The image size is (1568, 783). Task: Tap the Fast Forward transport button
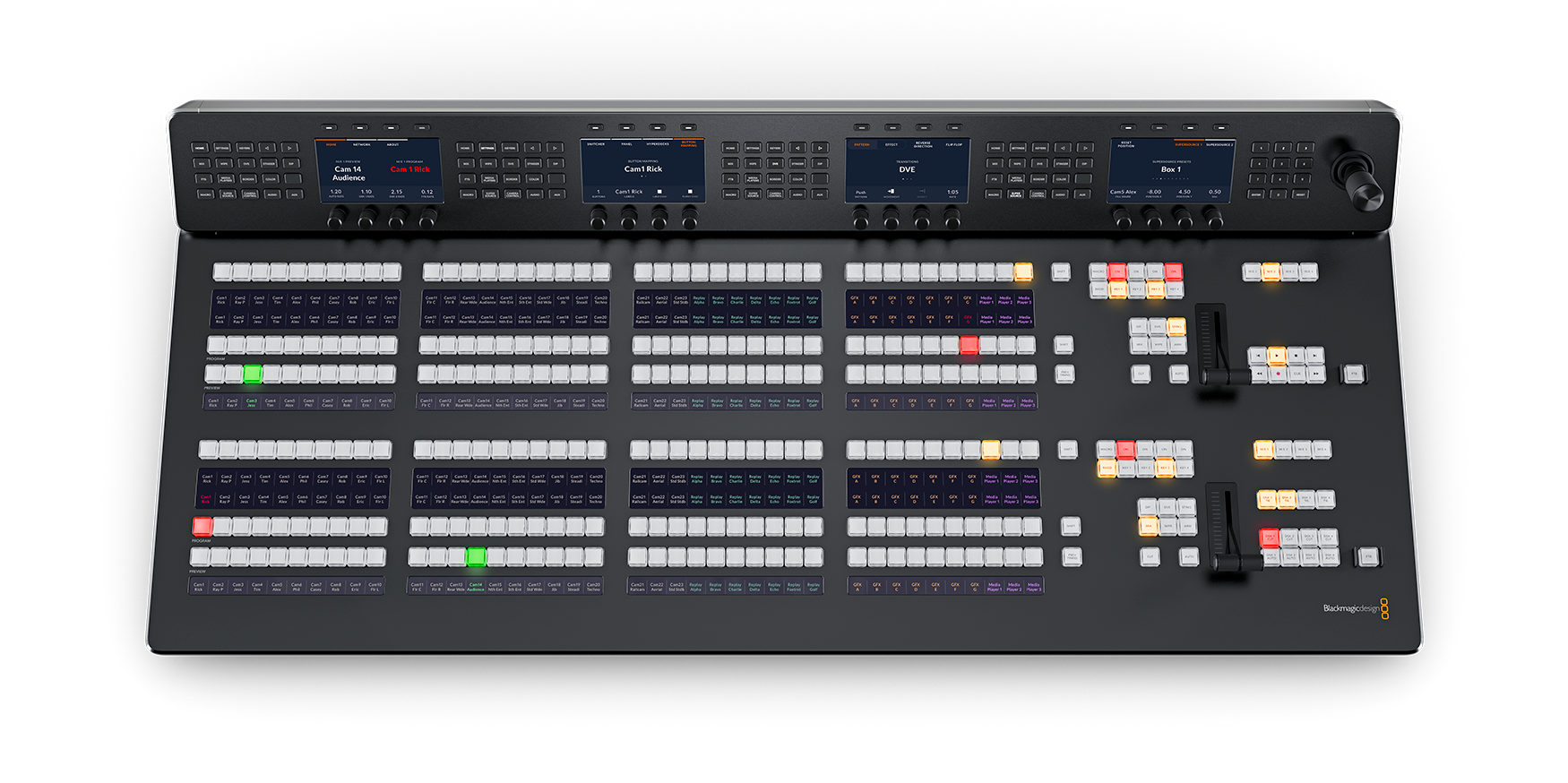[1315, 374]
